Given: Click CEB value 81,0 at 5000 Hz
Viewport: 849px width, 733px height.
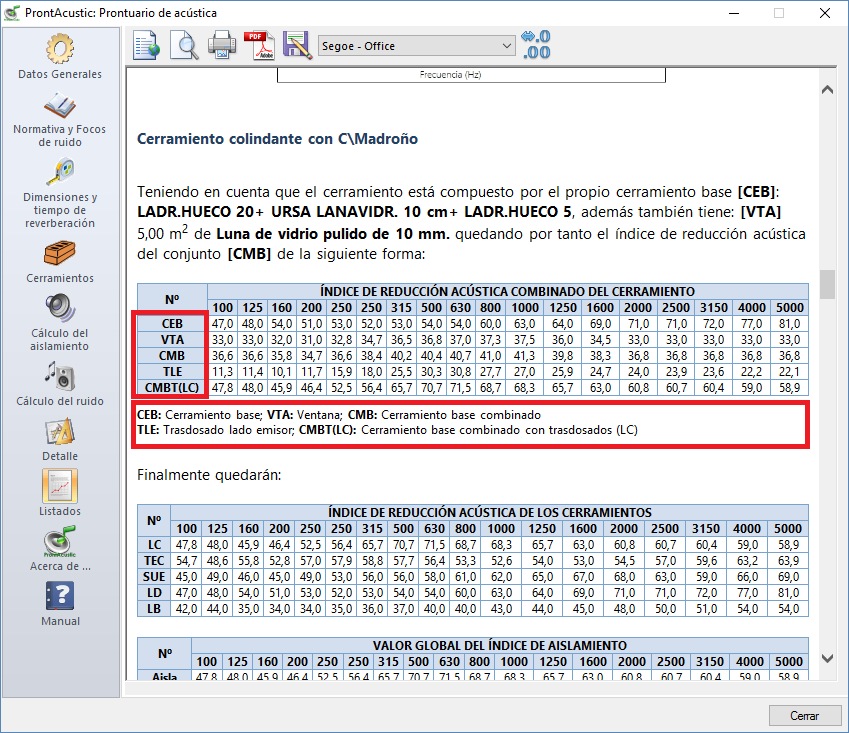Looking at the screenshot, I should coord(789,324).
